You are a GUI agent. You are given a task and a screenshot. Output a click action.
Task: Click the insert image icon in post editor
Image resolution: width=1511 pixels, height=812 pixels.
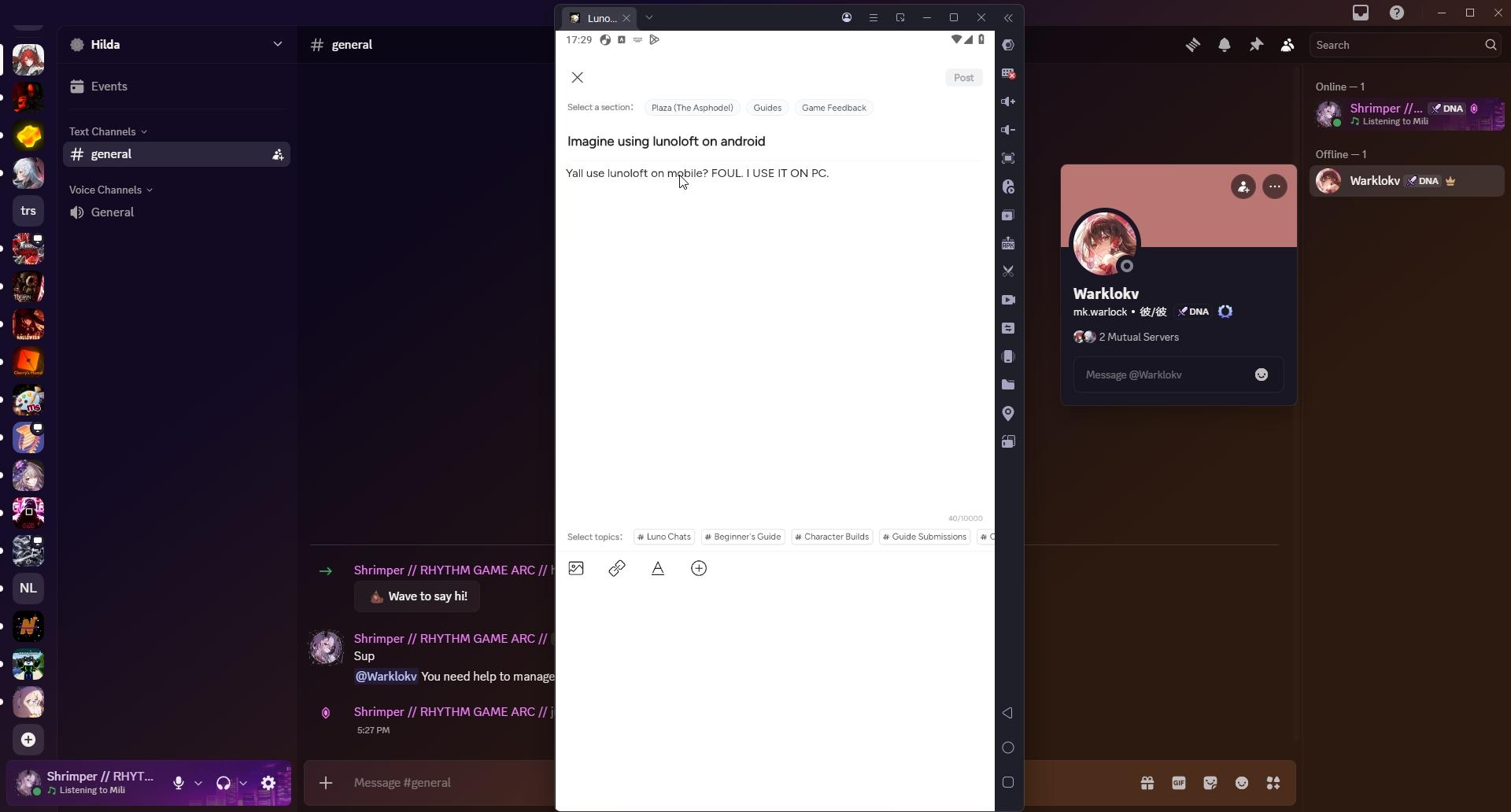576,569
